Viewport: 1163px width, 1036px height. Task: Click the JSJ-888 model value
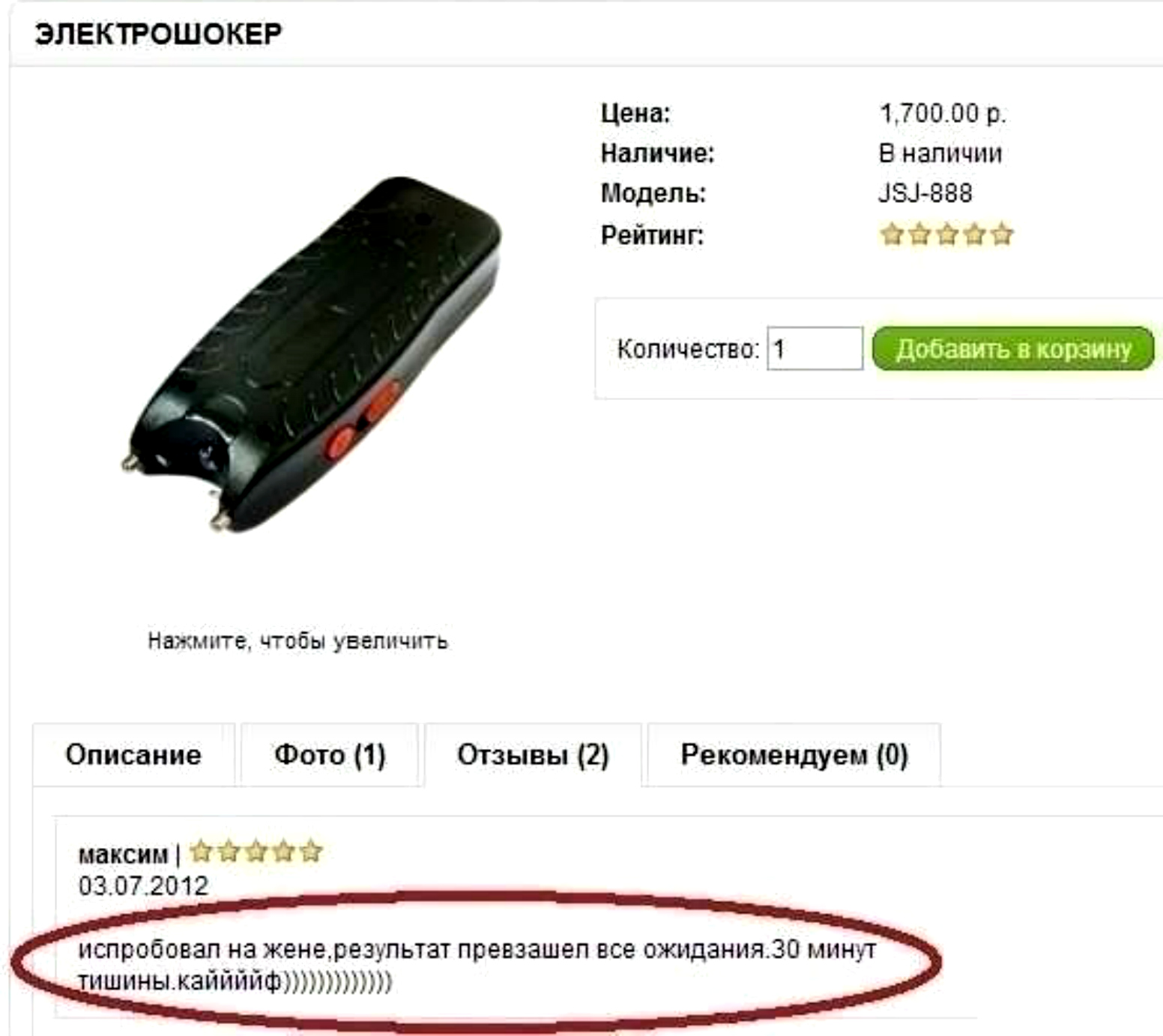pos(925,193)
